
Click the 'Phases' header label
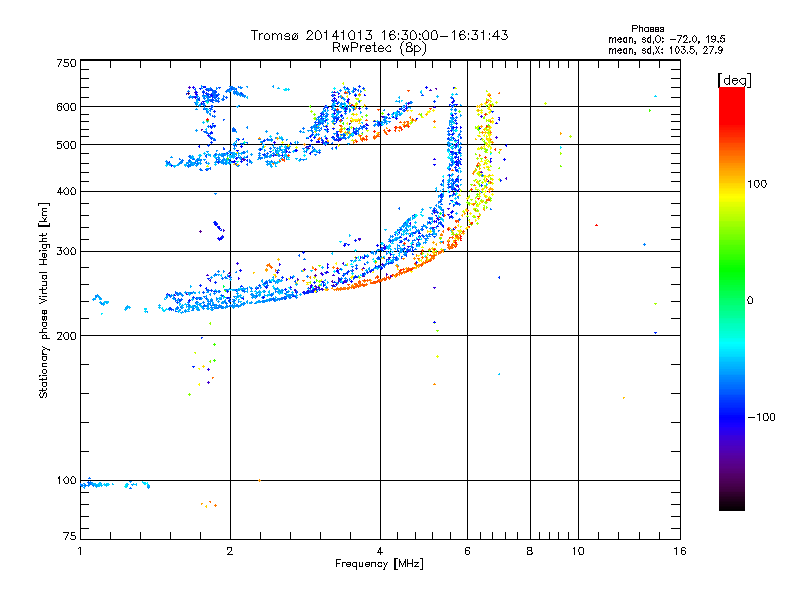coord(647,29)
